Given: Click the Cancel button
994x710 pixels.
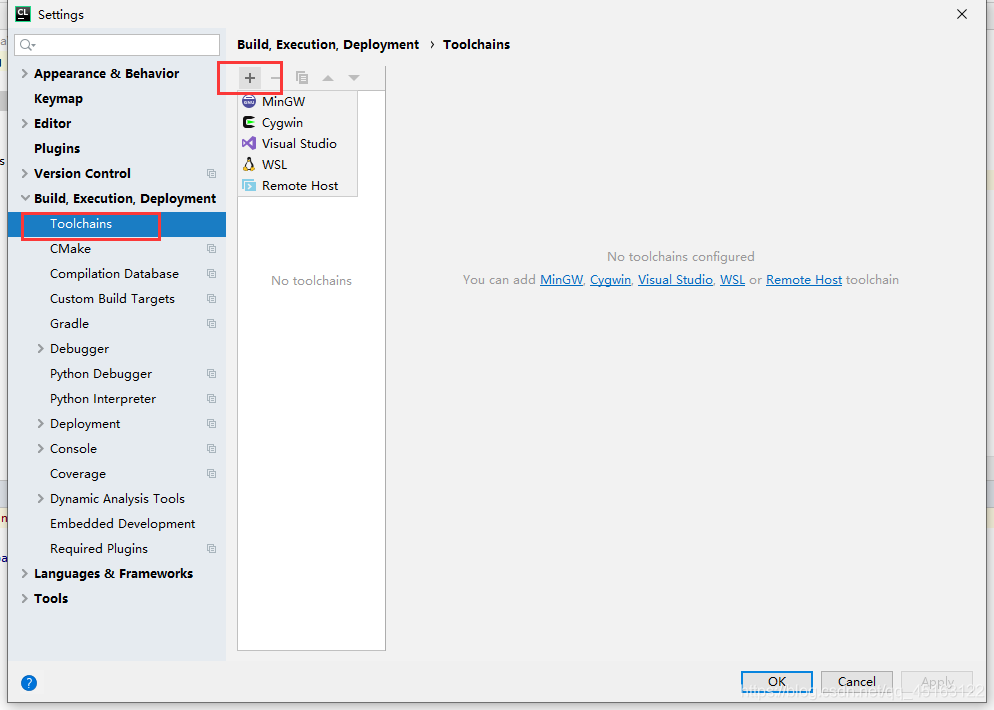Looking at the screenshot, I should (x=856, y=681).
